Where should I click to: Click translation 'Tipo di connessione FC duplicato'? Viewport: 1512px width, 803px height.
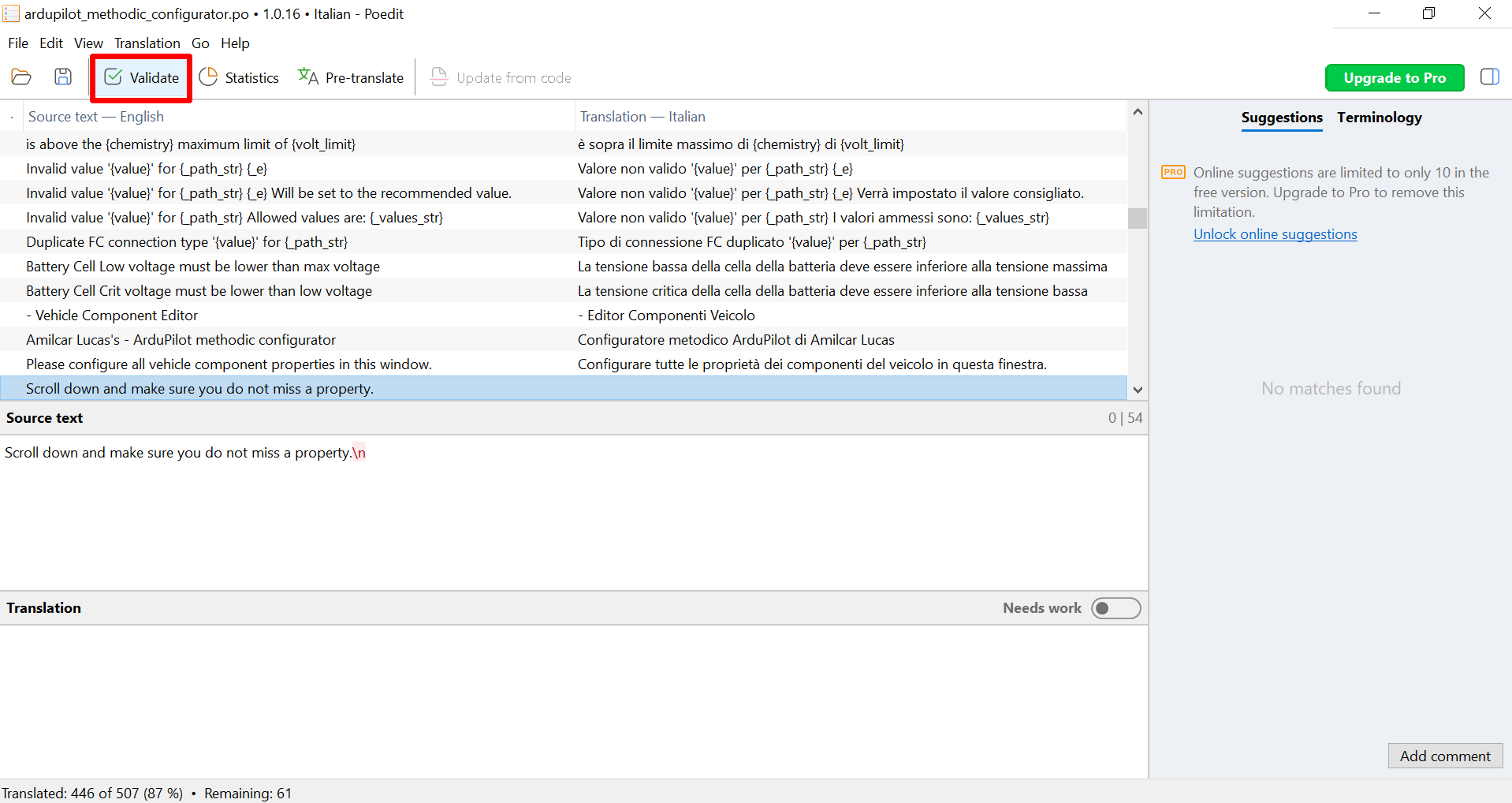click(751, 242)
